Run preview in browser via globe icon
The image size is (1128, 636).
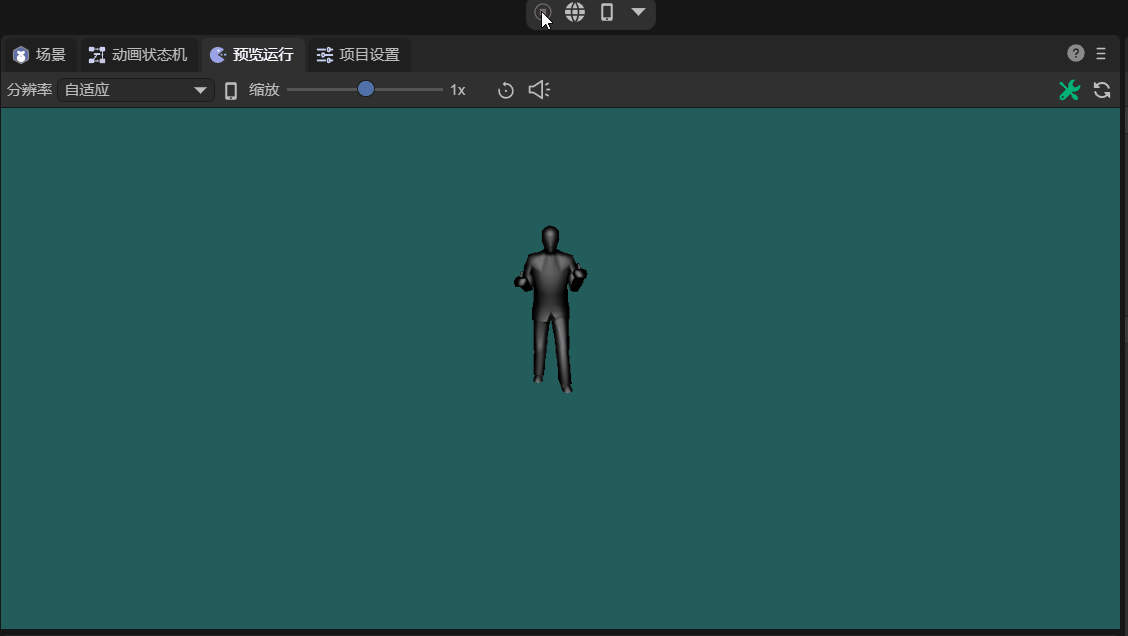click(575, 13)
